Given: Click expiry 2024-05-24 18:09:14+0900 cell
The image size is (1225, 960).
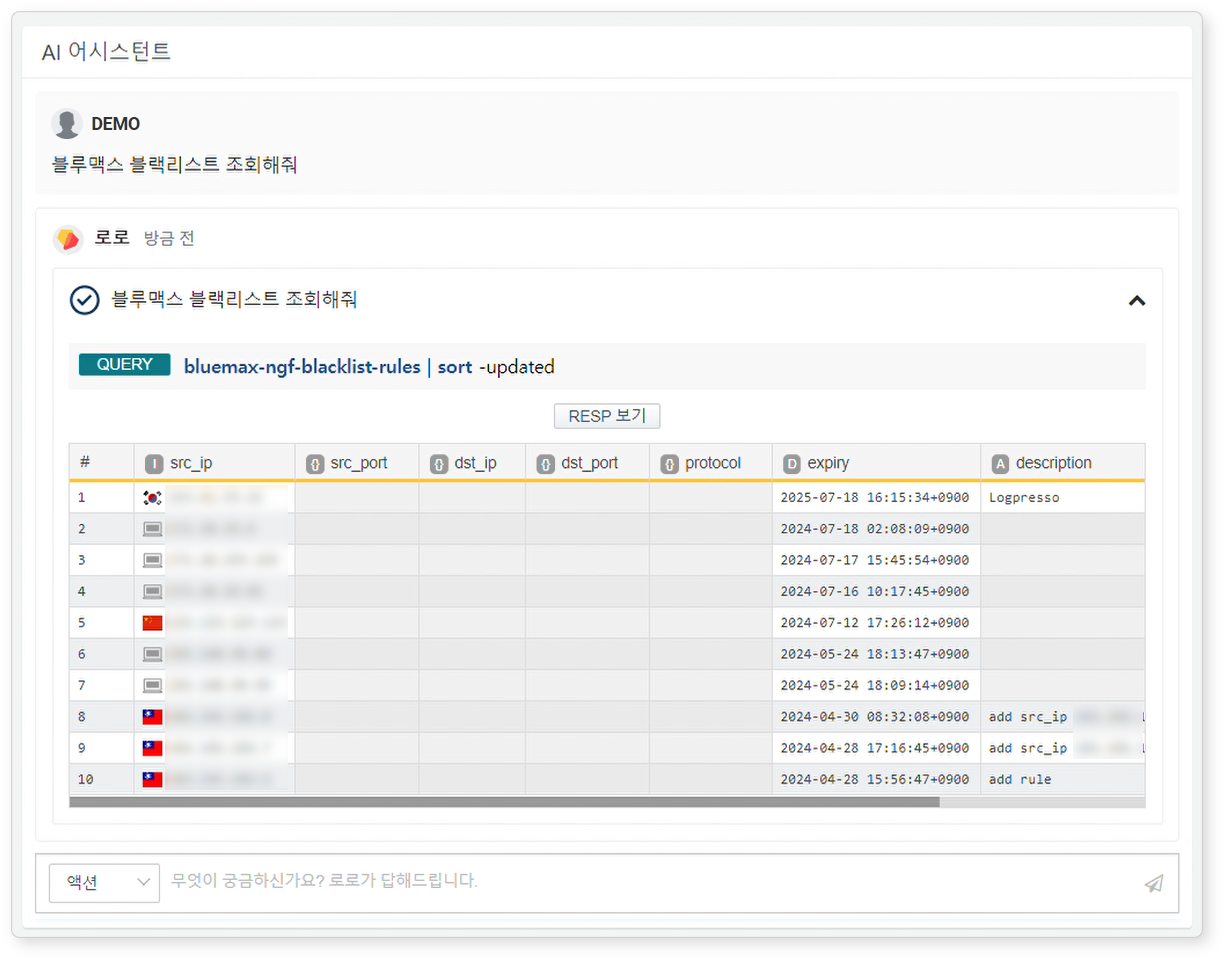Looking at the screenshot, I should click(x=876, y=685).
